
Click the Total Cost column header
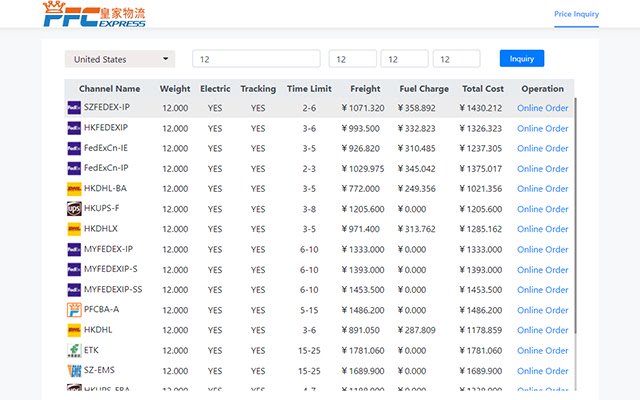tap(483, 89)
